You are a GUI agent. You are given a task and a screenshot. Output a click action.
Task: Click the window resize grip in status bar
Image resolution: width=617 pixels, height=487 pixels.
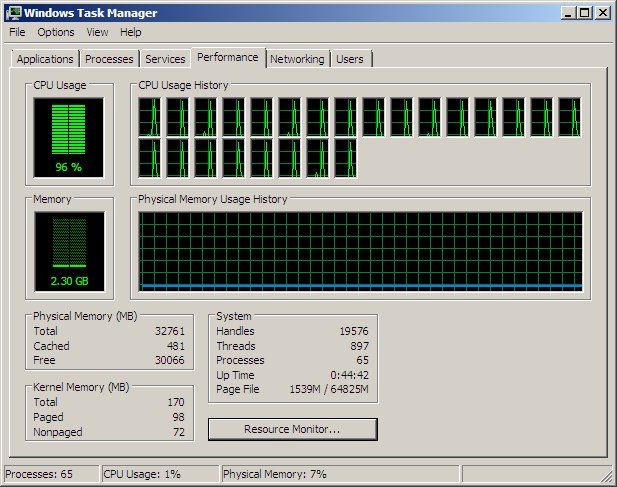point(607,476)
